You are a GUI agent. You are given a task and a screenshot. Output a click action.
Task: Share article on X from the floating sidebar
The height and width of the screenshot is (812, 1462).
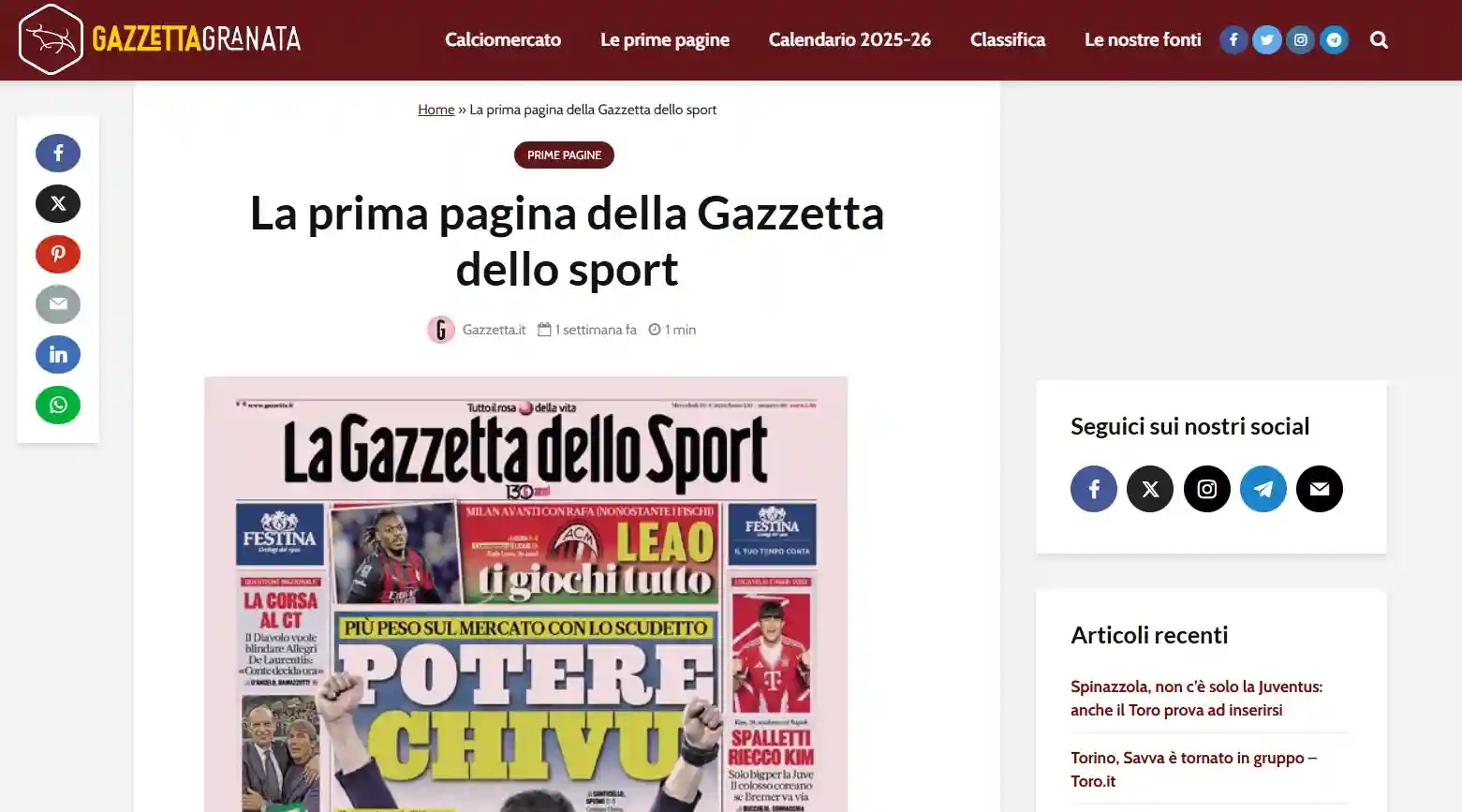pyautogui.click(x=58, y=203)
